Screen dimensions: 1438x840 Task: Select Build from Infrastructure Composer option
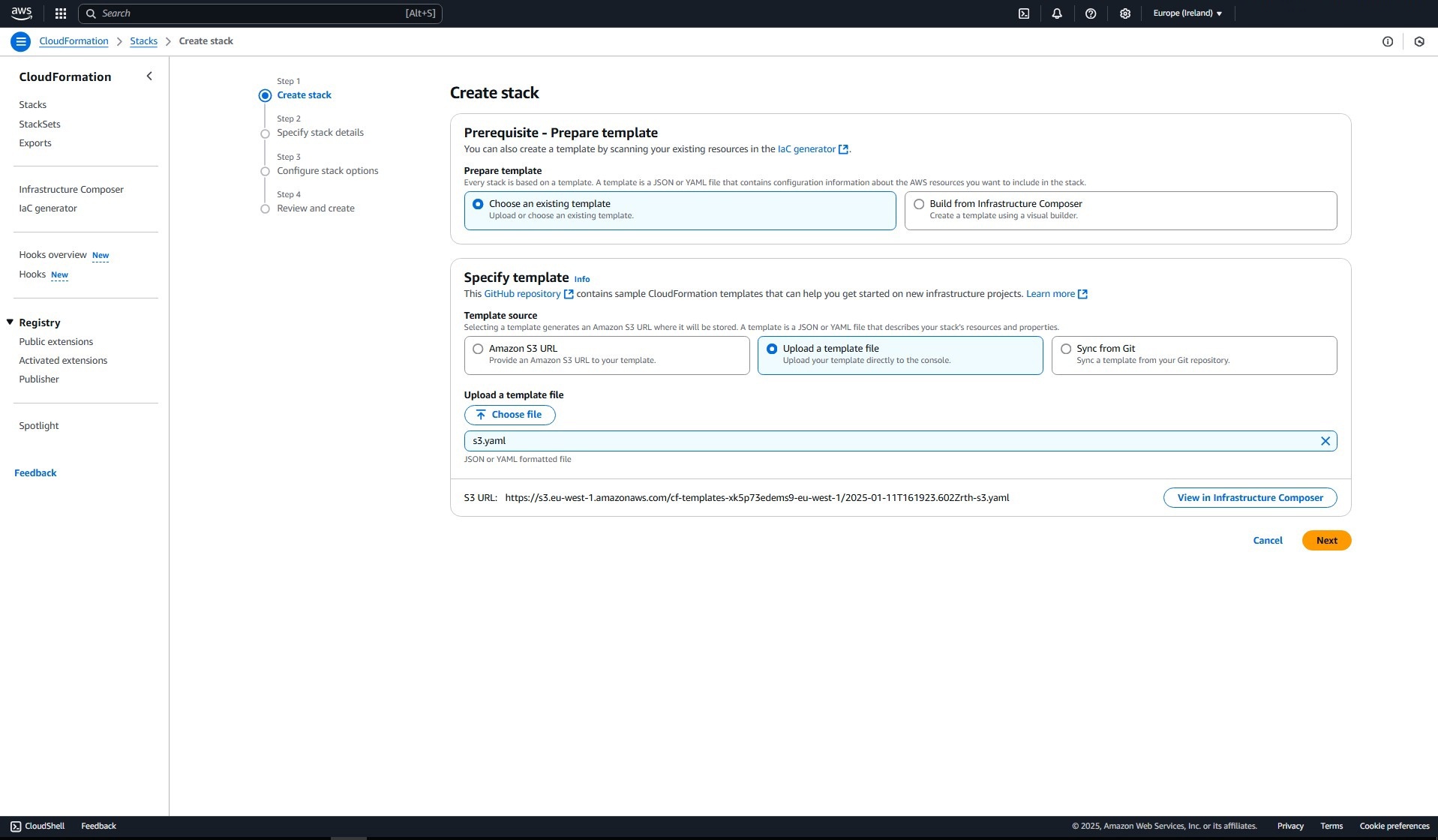[x=919, y=204]
